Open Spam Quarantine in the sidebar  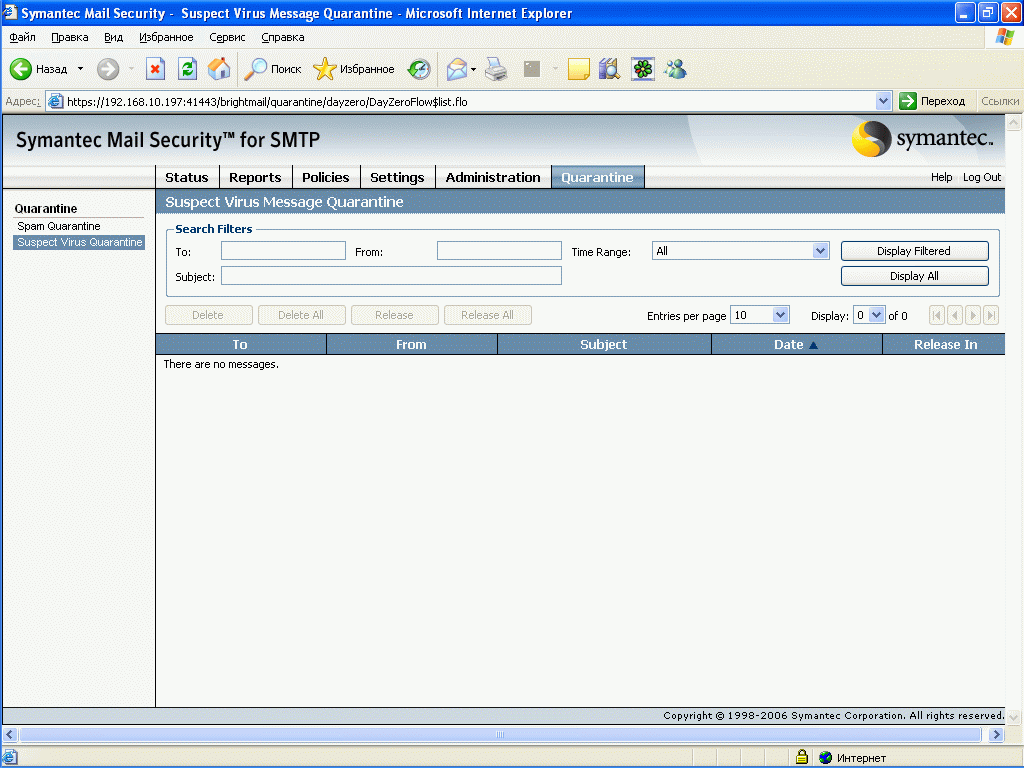[x=59, y=226]
